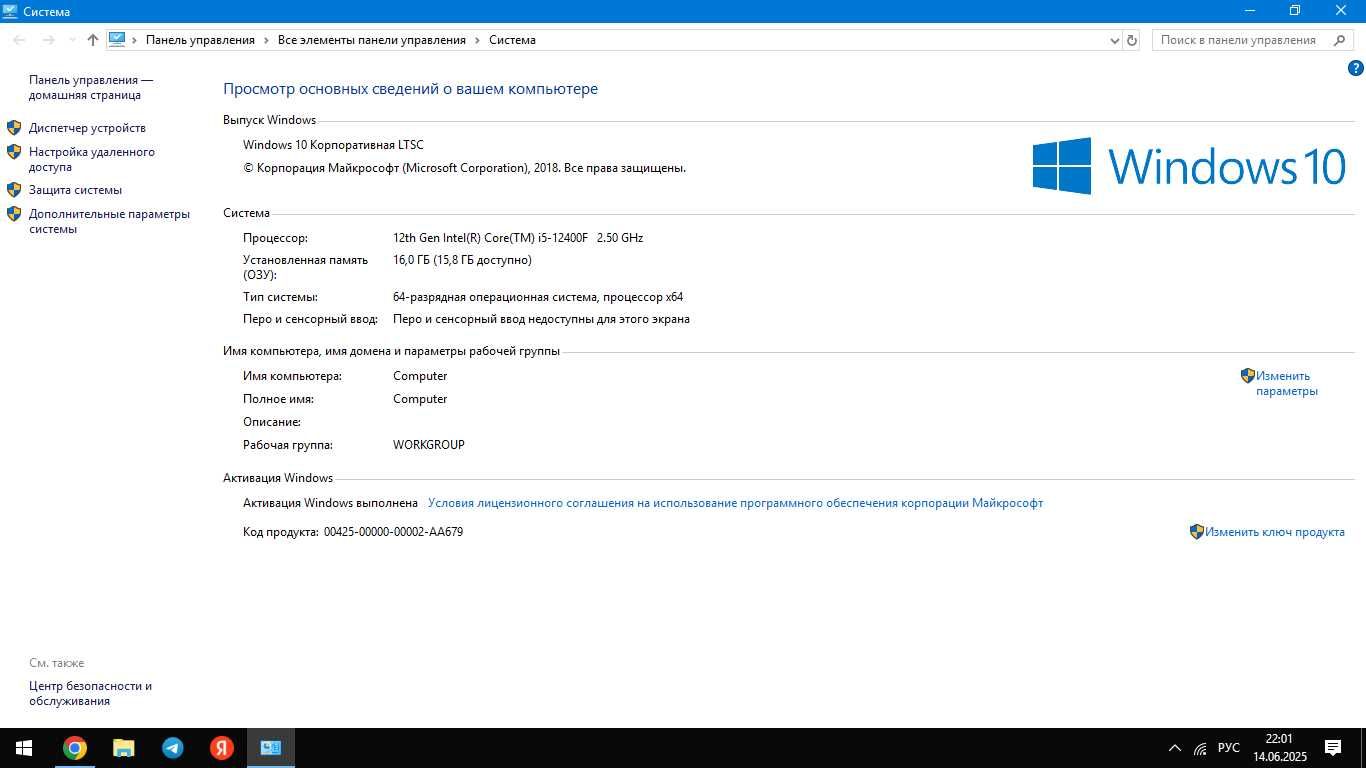Open Панель управления — домашняя страница
The height and width of the screenshot is (768, 1366).
pyautogui.click(x=91, y=88)
